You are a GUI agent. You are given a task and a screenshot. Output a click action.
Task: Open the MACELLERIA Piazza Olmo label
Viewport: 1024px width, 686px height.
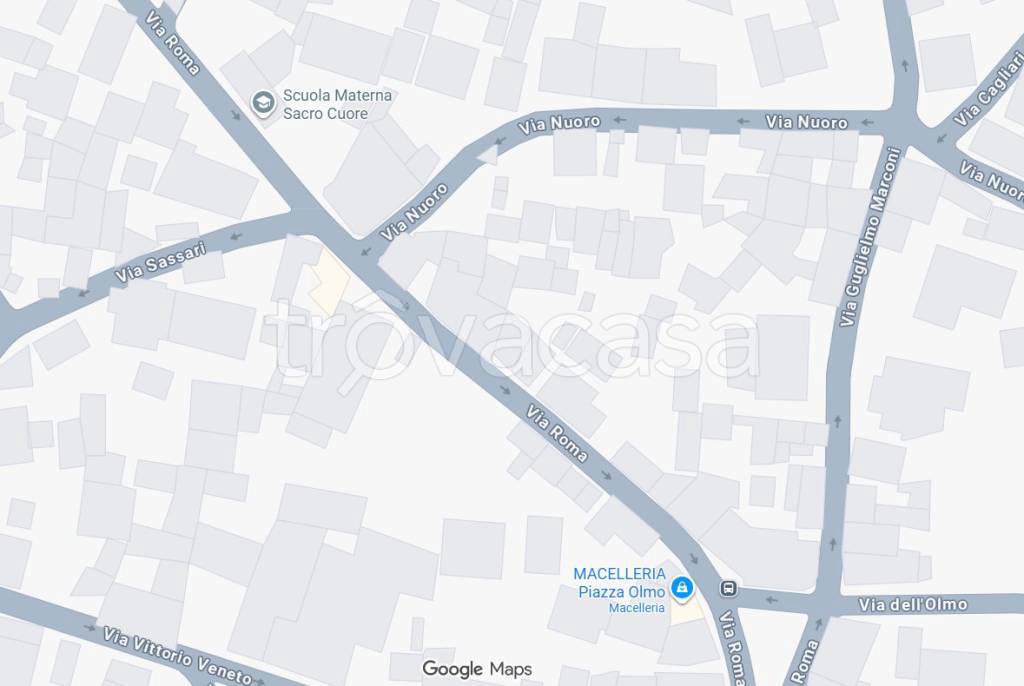click(619, 583)
